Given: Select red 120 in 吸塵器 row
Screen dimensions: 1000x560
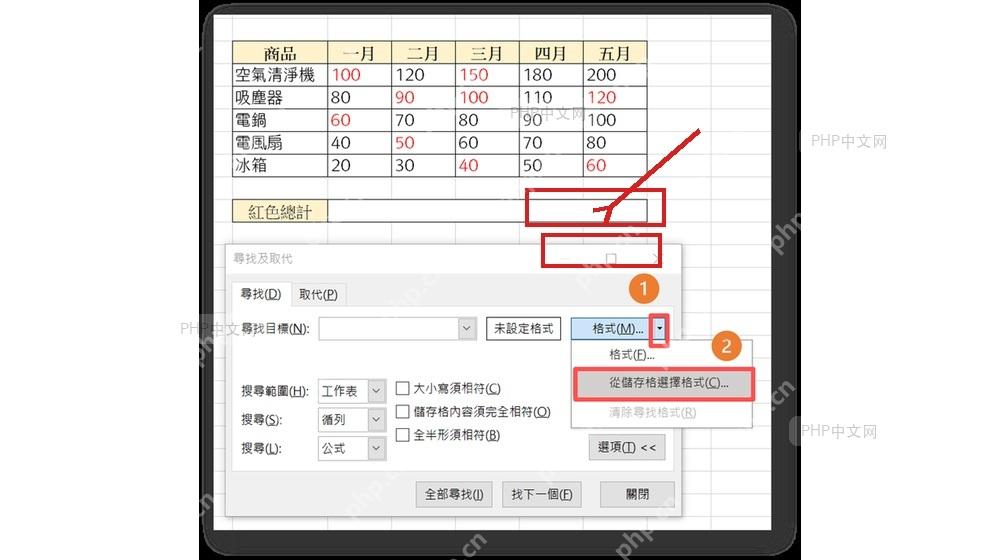Looking at the screenshot, I should [x=615, y=98].
